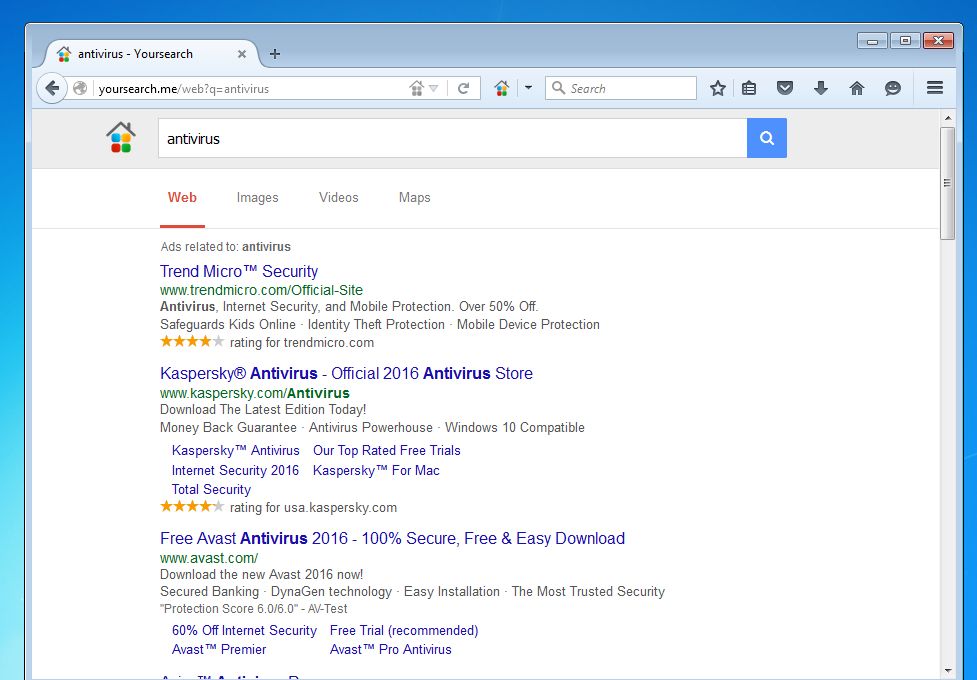Open a new browser tab
The width and height of the screenshot is (977, 680).
pyautogui.click(x=275, y=54)
